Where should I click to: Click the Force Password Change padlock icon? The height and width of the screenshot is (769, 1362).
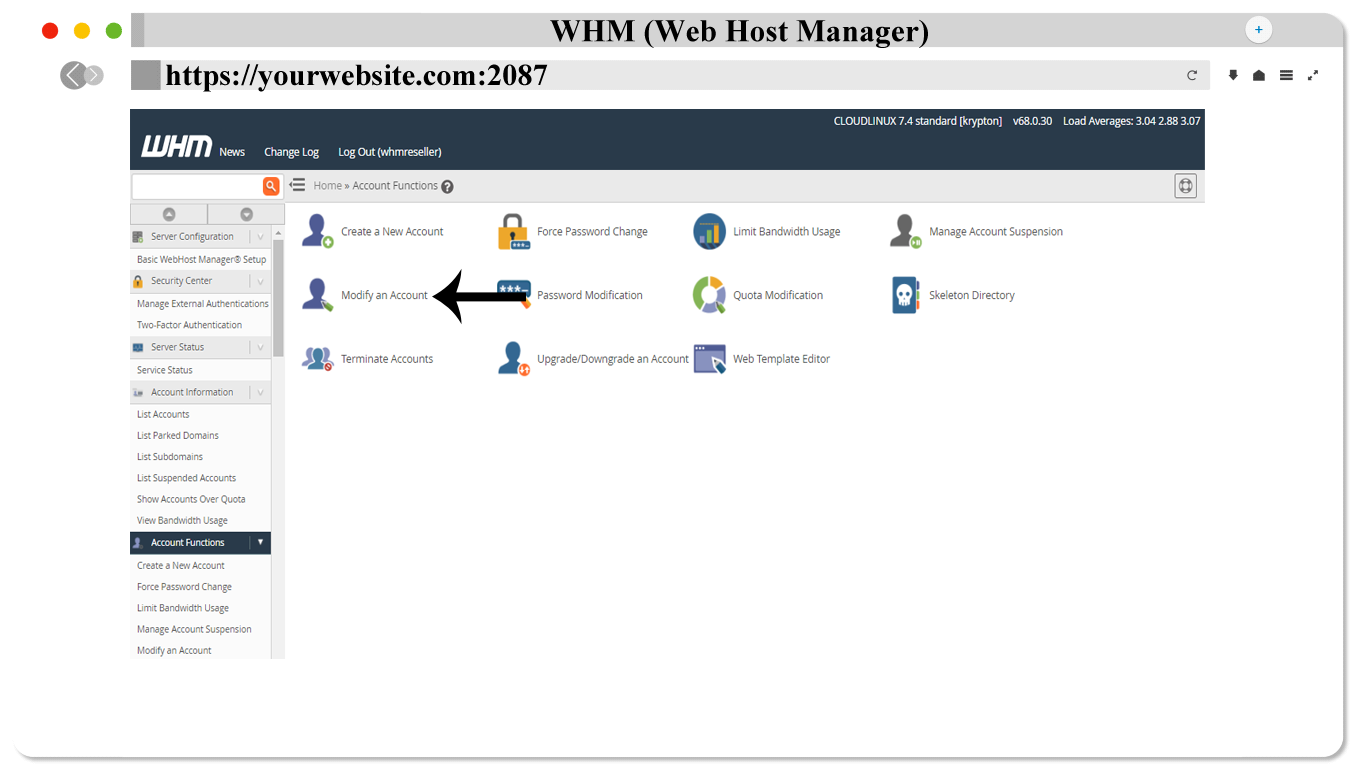(513, 231)
